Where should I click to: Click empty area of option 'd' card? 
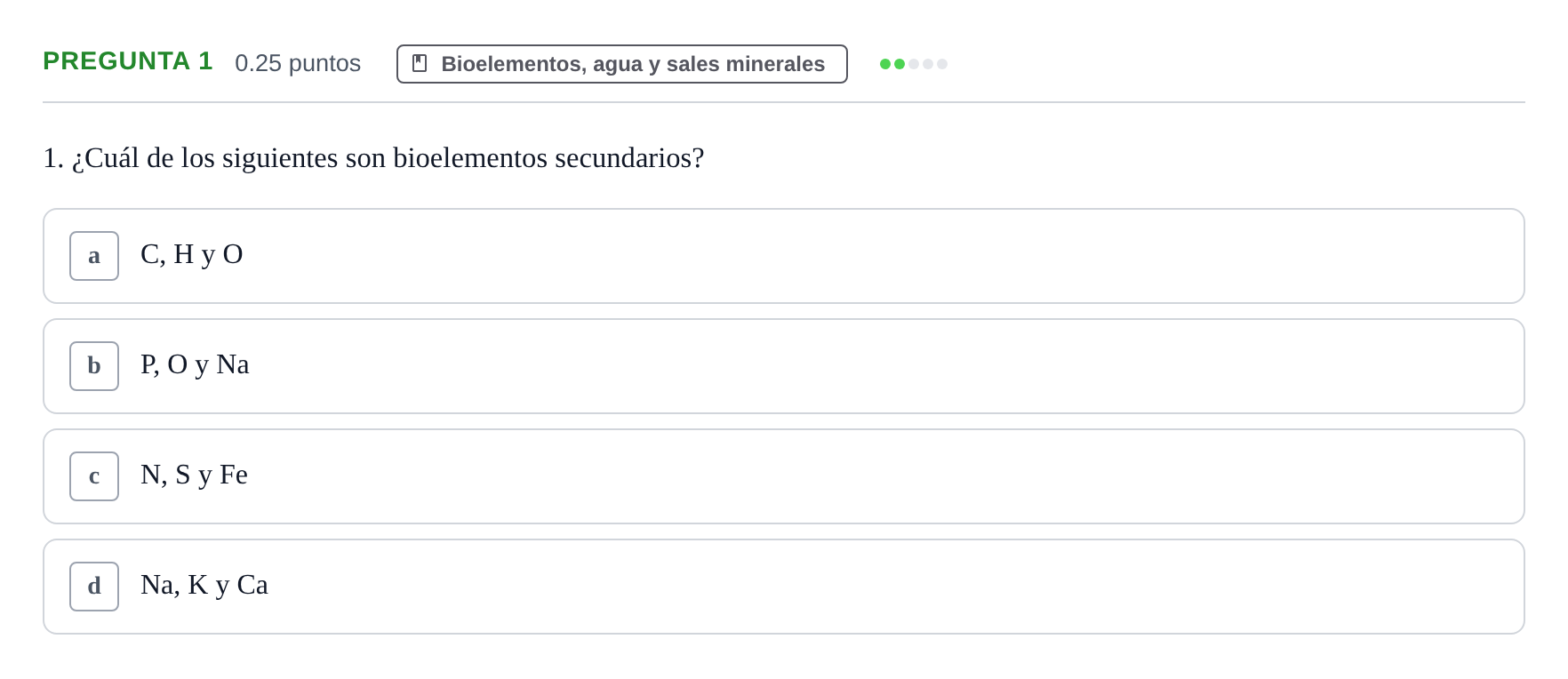(x=889, y=587)
